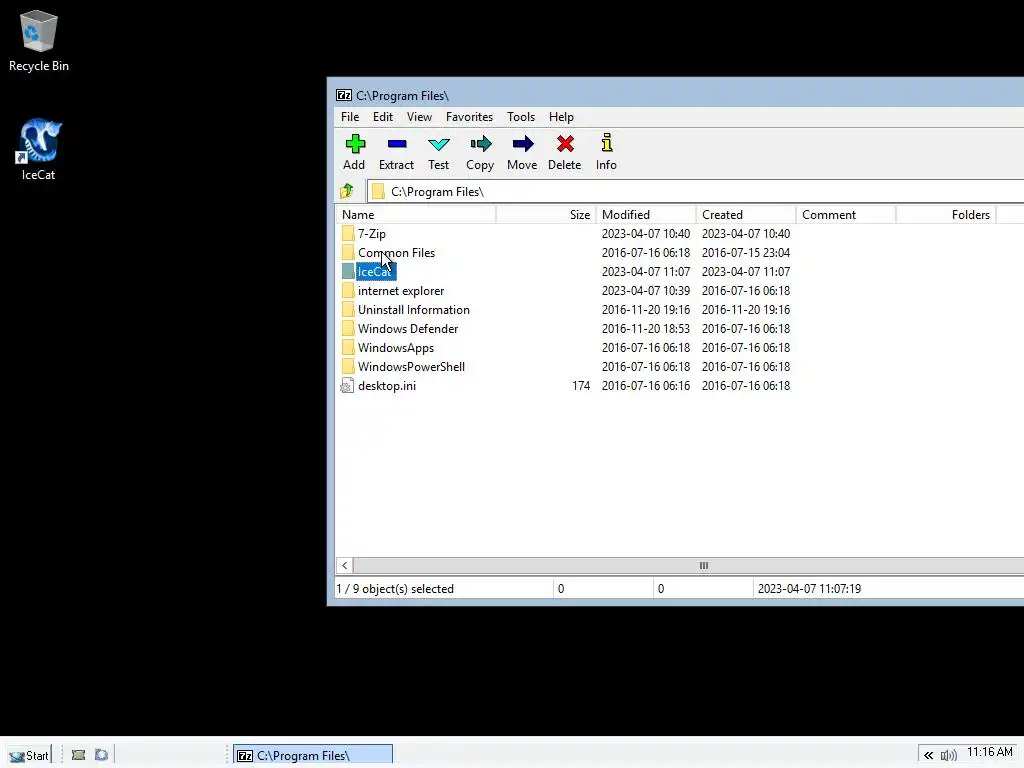Click the address bar path field
This screenshot has width=1024, height=768.
[696, 191]
